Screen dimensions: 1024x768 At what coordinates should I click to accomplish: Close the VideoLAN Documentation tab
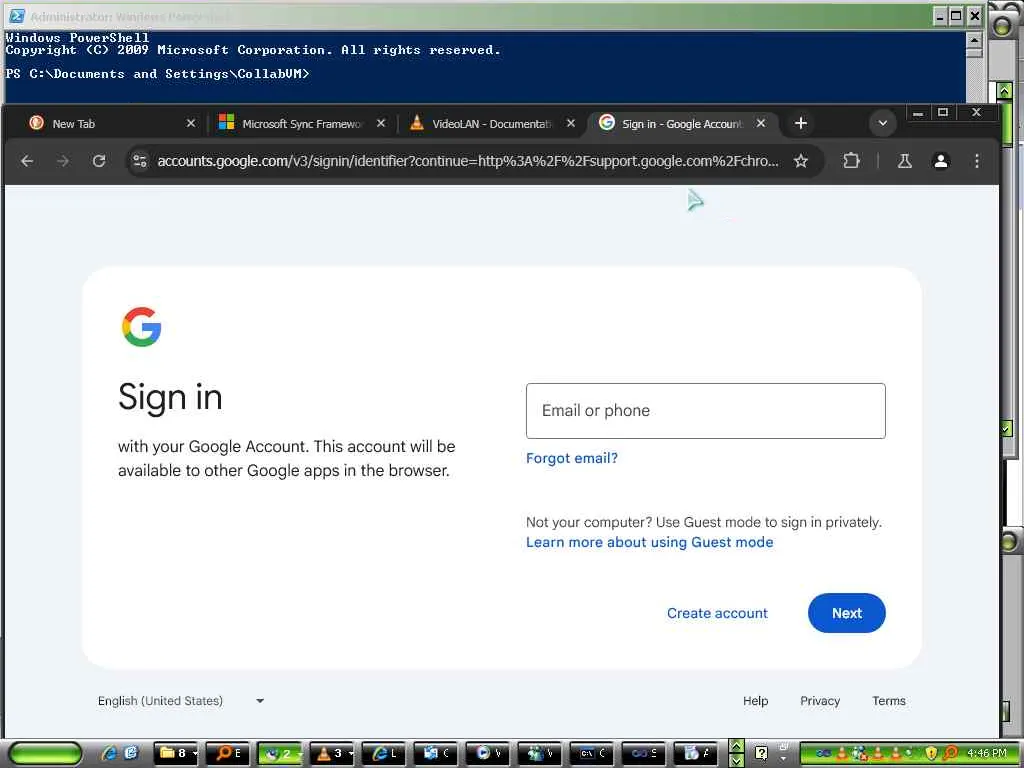pyautogui.click(x=571, y=123)
